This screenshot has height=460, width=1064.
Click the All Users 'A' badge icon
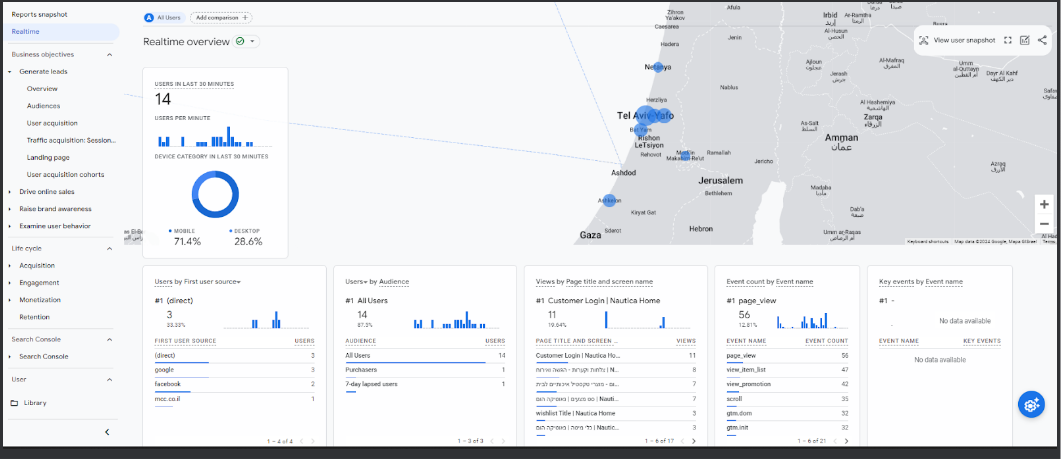click(x=149, y=18)
